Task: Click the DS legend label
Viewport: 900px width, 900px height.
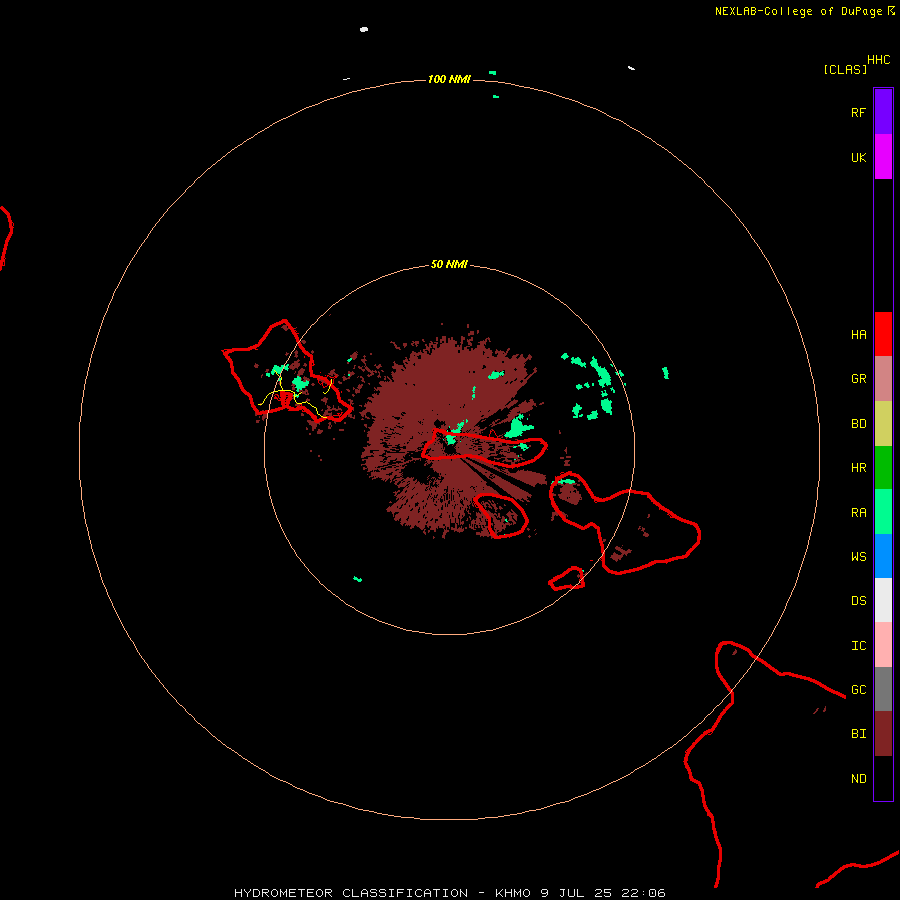Action: [859, 601]
